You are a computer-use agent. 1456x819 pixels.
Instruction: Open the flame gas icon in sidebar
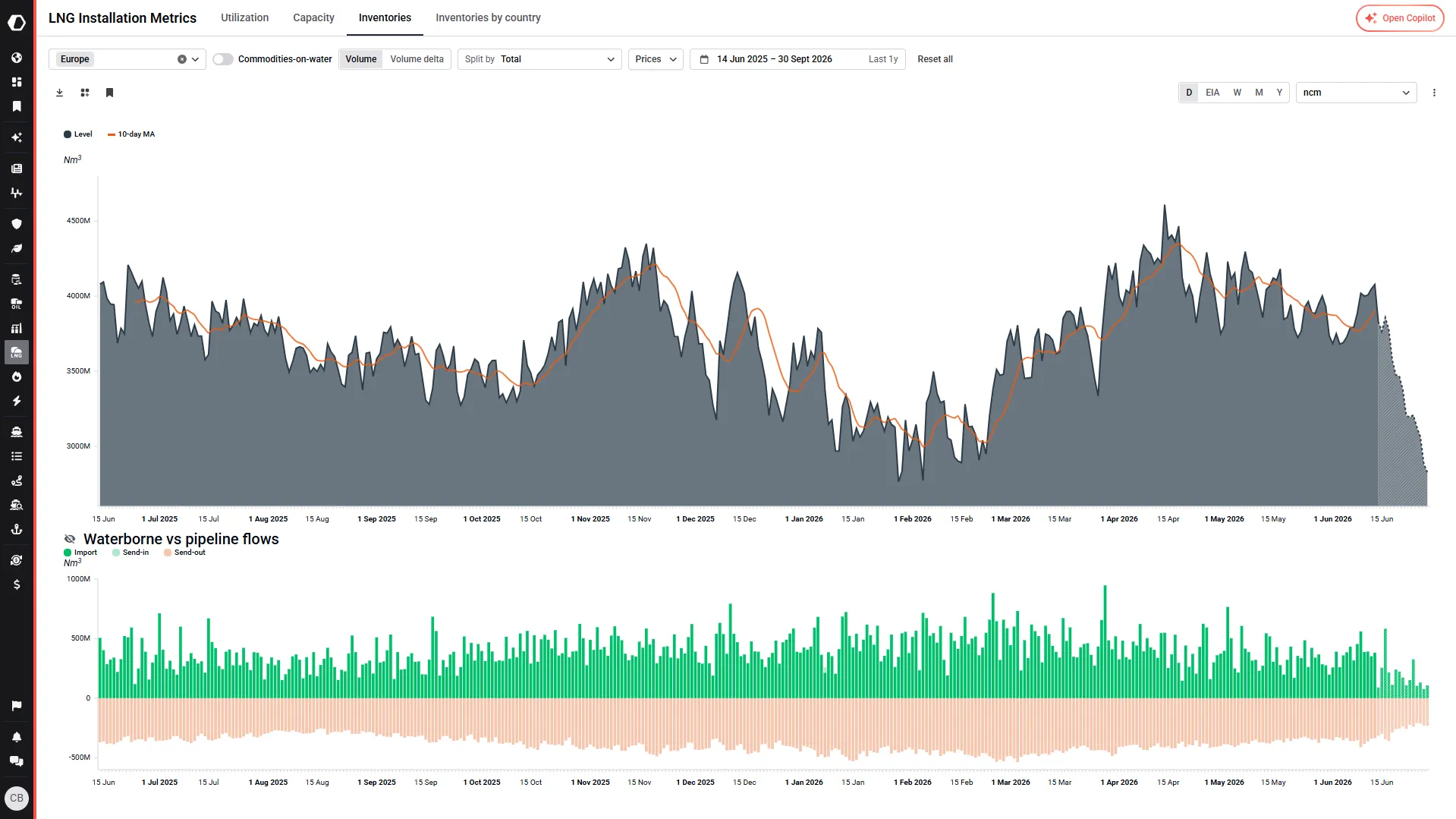point(17,376)
